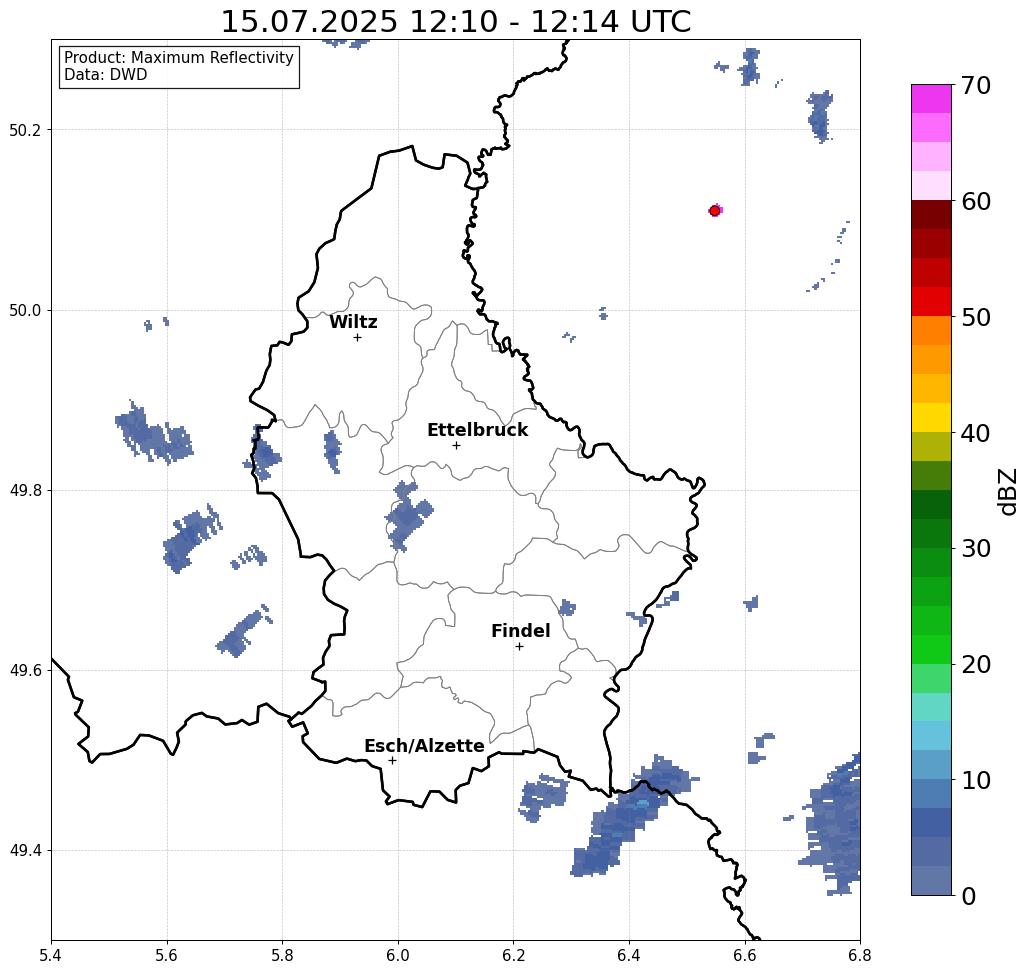1029x973 pixels.
Task: Click the longitude tick label 6.0
Action: tap(398, 955)
